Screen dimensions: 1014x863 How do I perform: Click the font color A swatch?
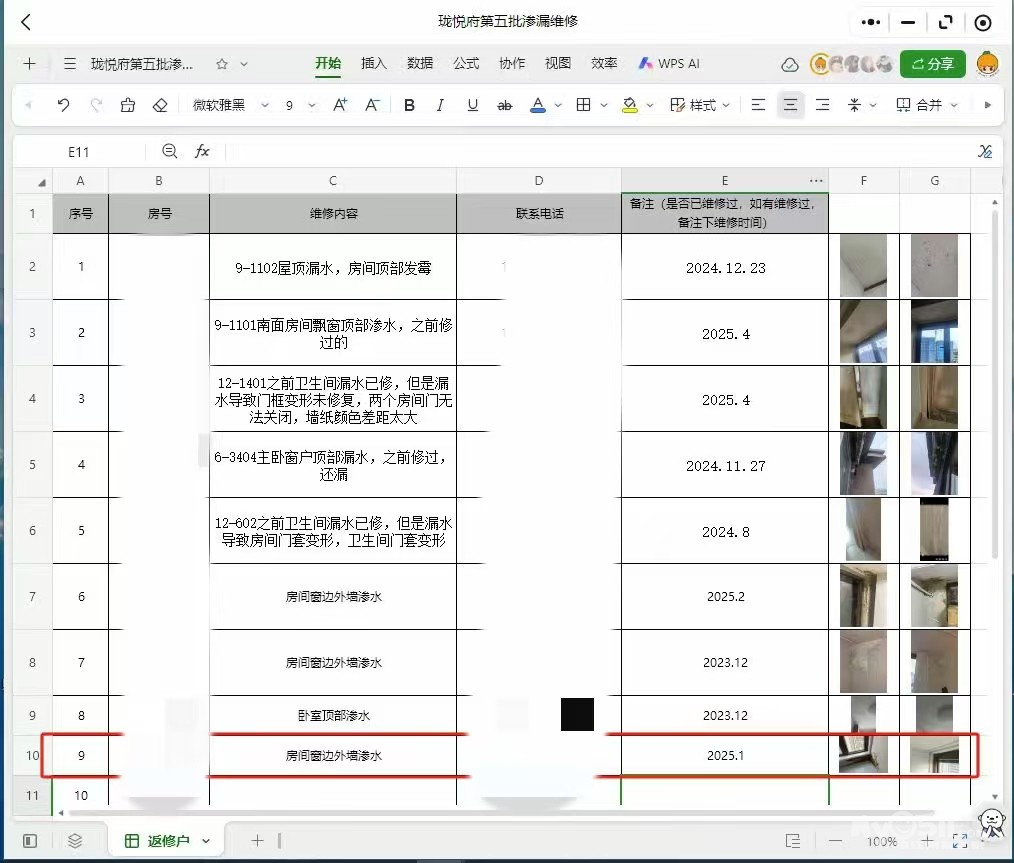[x=538, y=105]
